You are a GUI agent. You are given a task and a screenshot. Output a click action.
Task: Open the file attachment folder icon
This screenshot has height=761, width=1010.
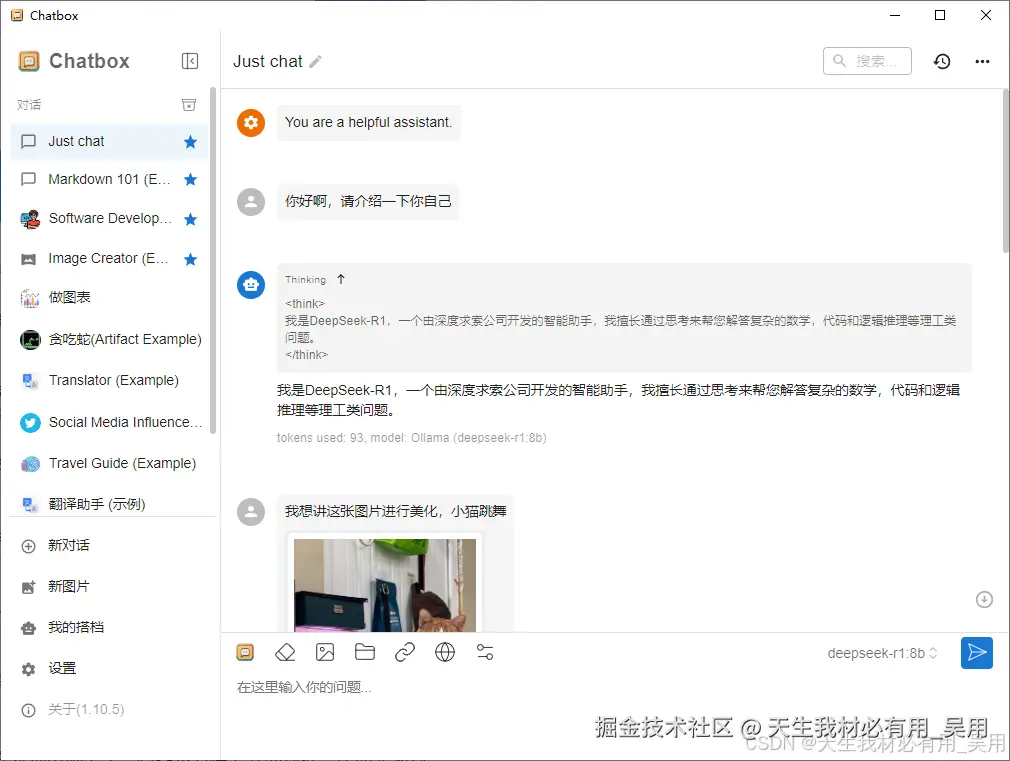click(365, 651)
